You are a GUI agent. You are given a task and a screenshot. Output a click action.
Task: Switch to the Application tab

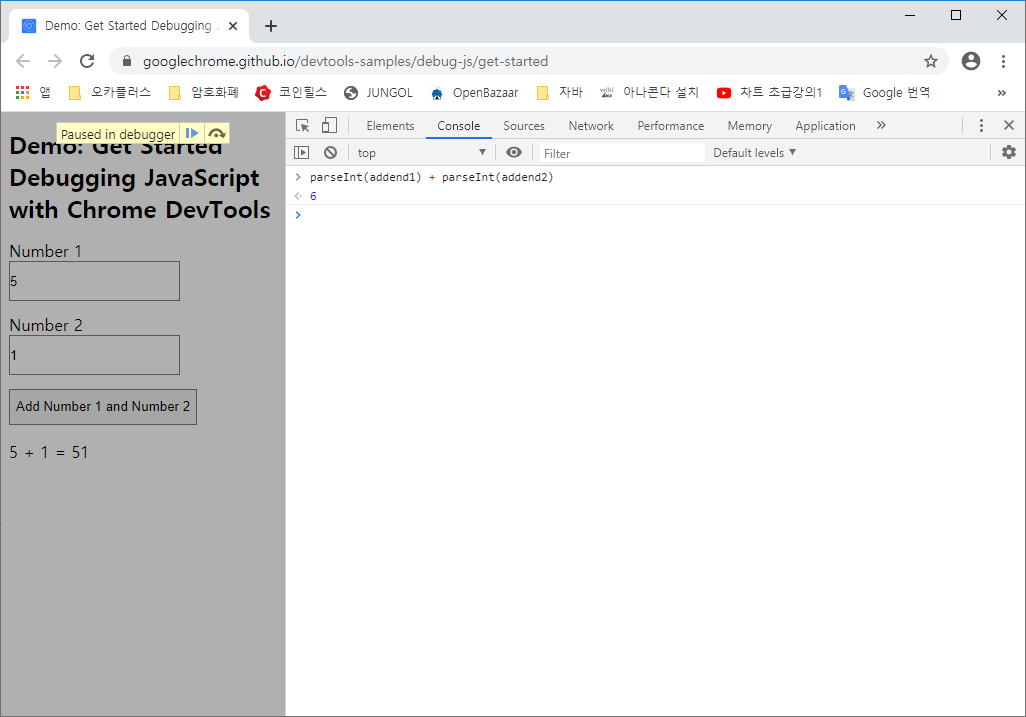click(825, 126)
